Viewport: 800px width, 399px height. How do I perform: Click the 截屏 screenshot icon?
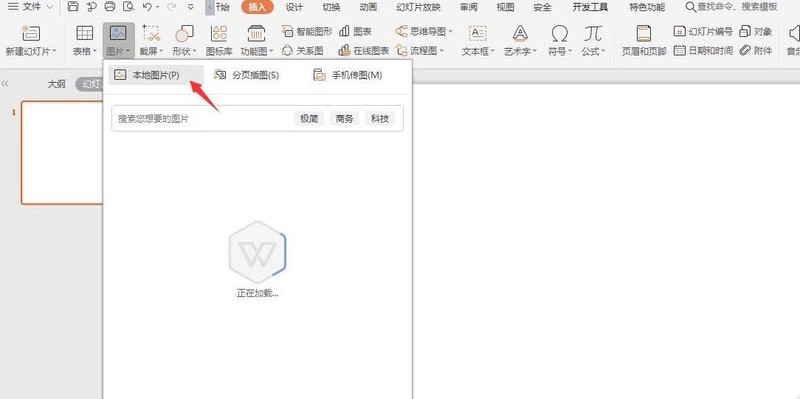[x=151, y=34]
